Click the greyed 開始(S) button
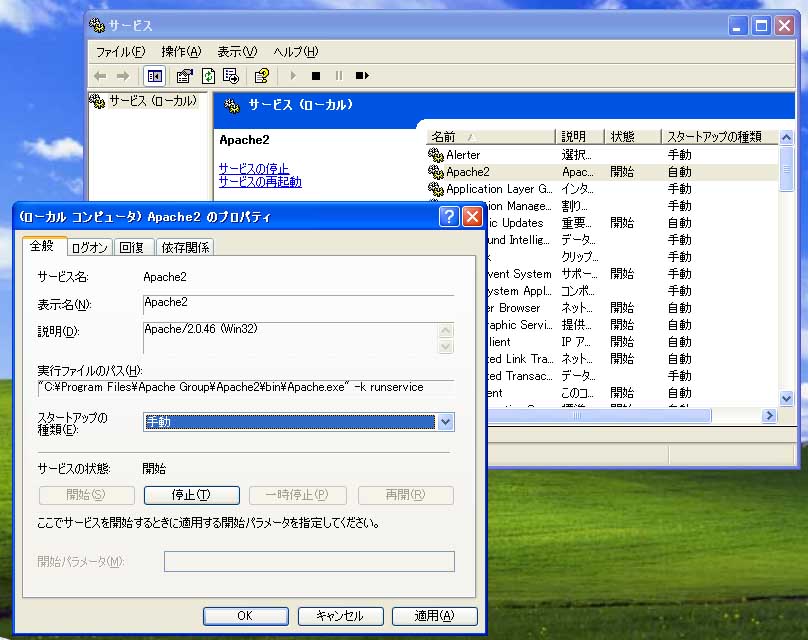This screenshot has width=808, height=640. point(86,495)
